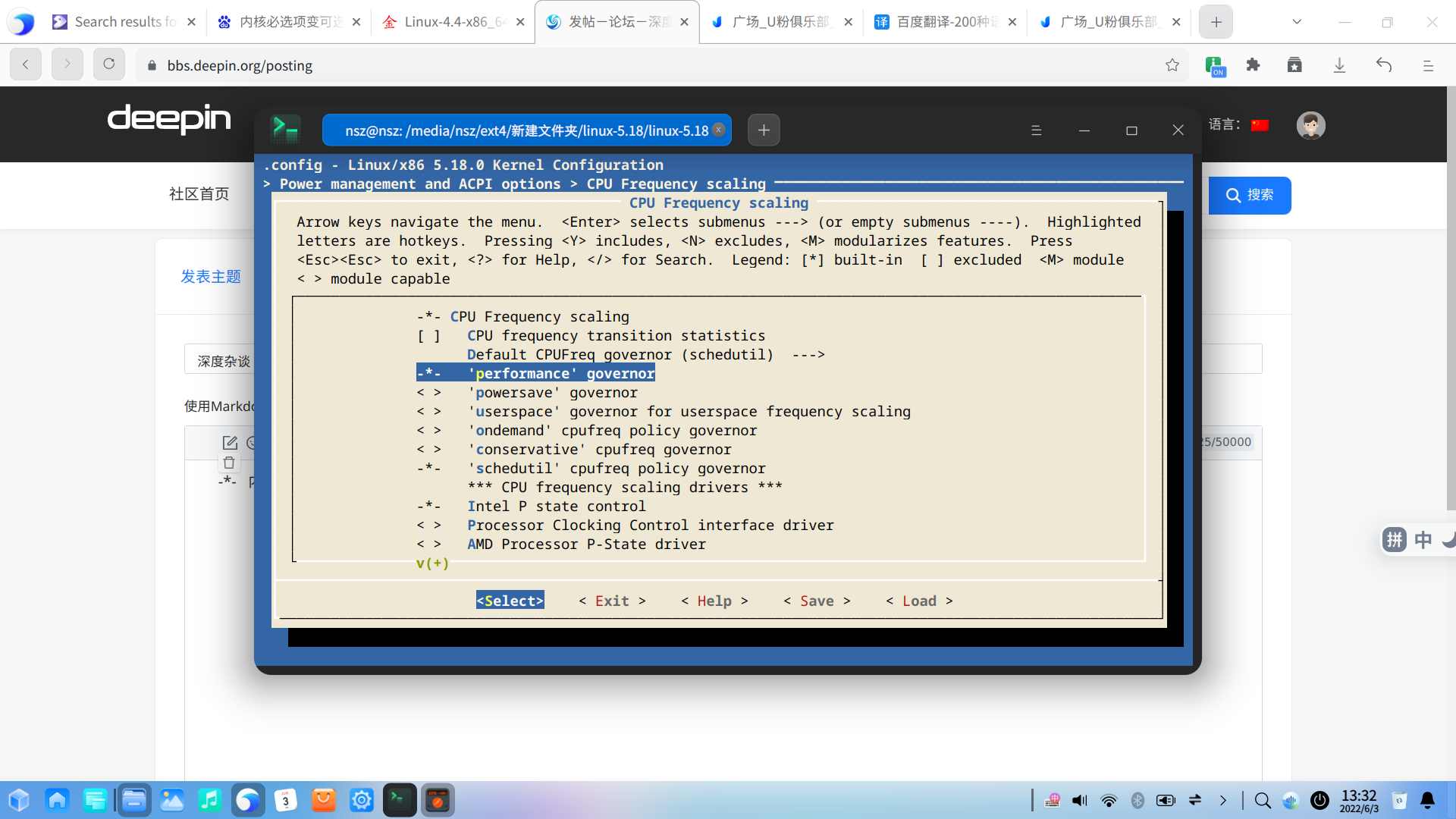Screen dimensions: 1456x819
Task: Bookmark this page with the star icon
Action: (1172, 65)
